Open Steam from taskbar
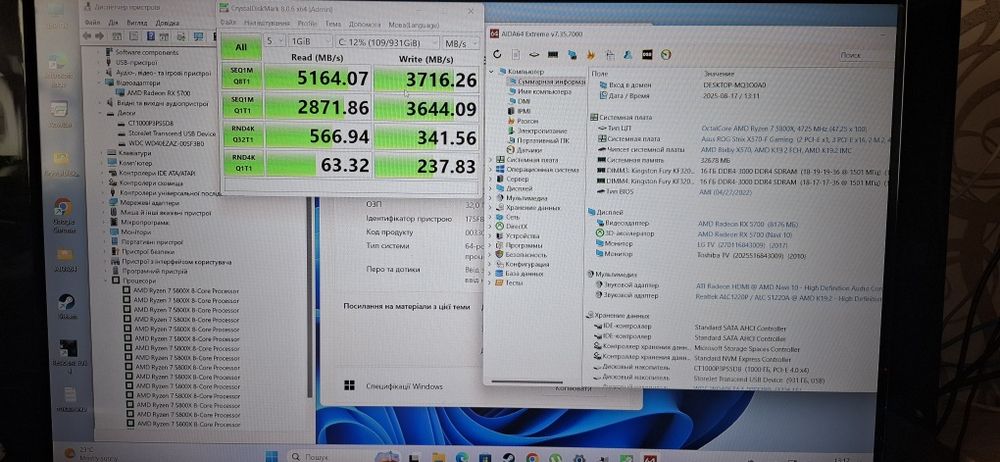Viewport: 1000px width, 462px height. [x=509, y=458]
